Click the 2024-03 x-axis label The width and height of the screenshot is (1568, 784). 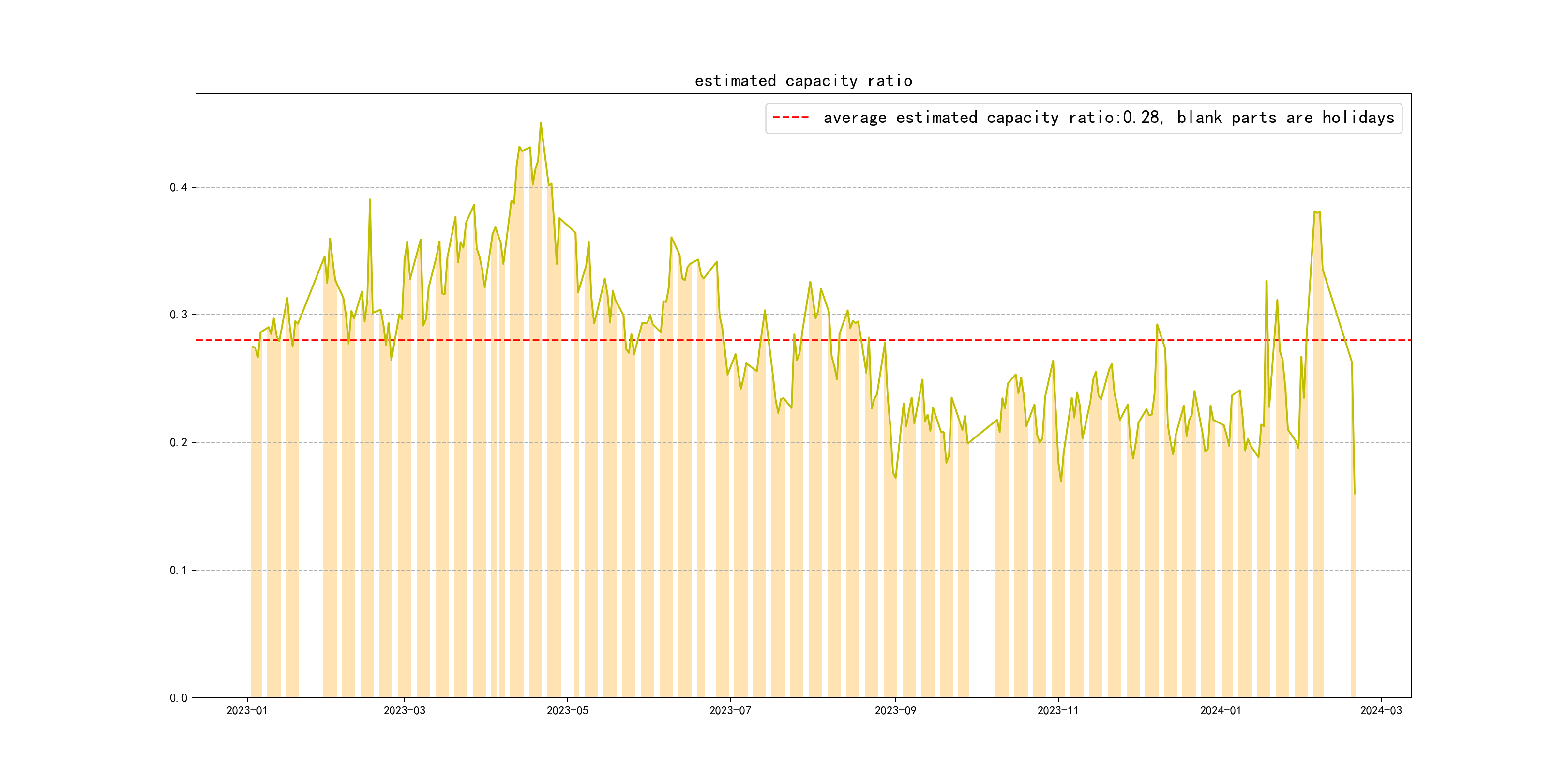coord(1381,710)
